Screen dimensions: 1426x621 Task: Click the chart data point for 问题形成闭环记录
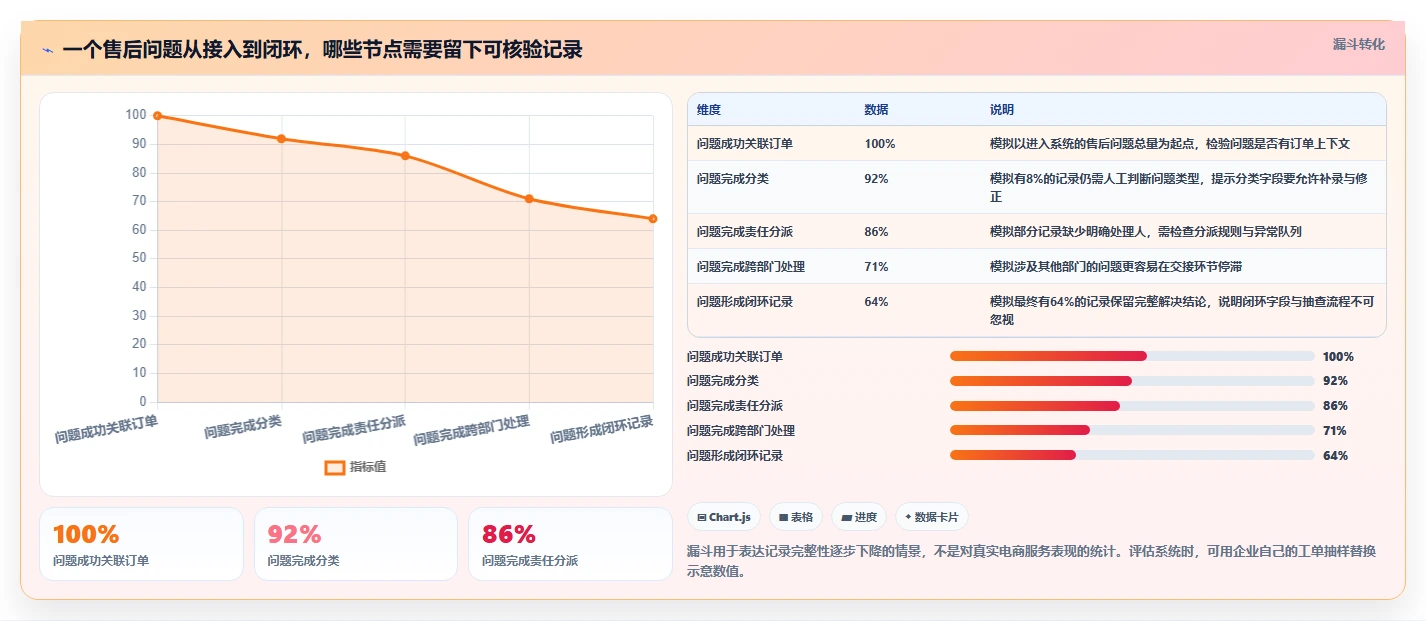pyautogui.click(x=653, y=219)
